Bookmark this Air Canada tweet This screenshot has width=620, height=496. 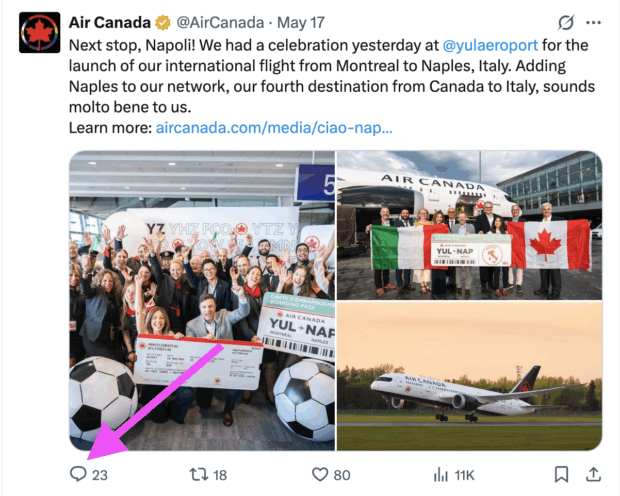pyautogui.click(x=562, y=474)
